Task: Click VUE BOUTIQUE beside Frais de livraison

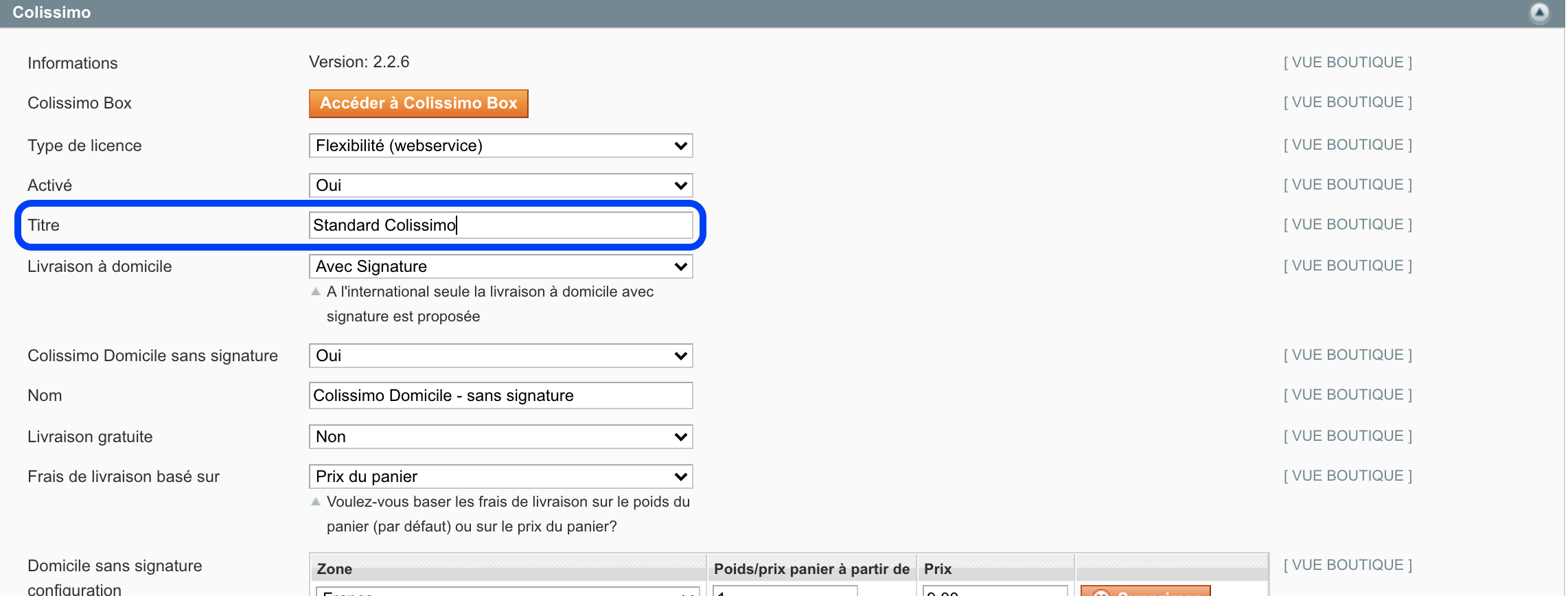Action: coord(1348,476)
